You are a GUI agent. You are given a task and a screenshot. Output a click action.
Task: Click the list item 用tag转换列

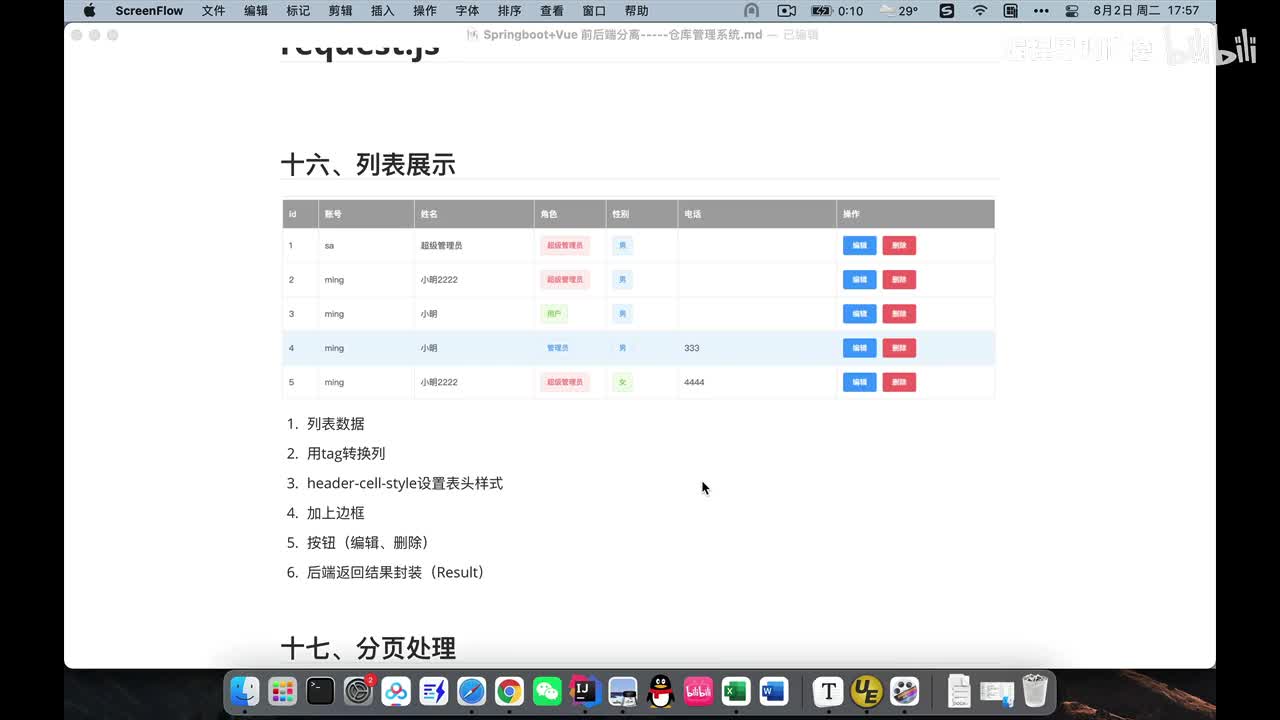point(346,454)
